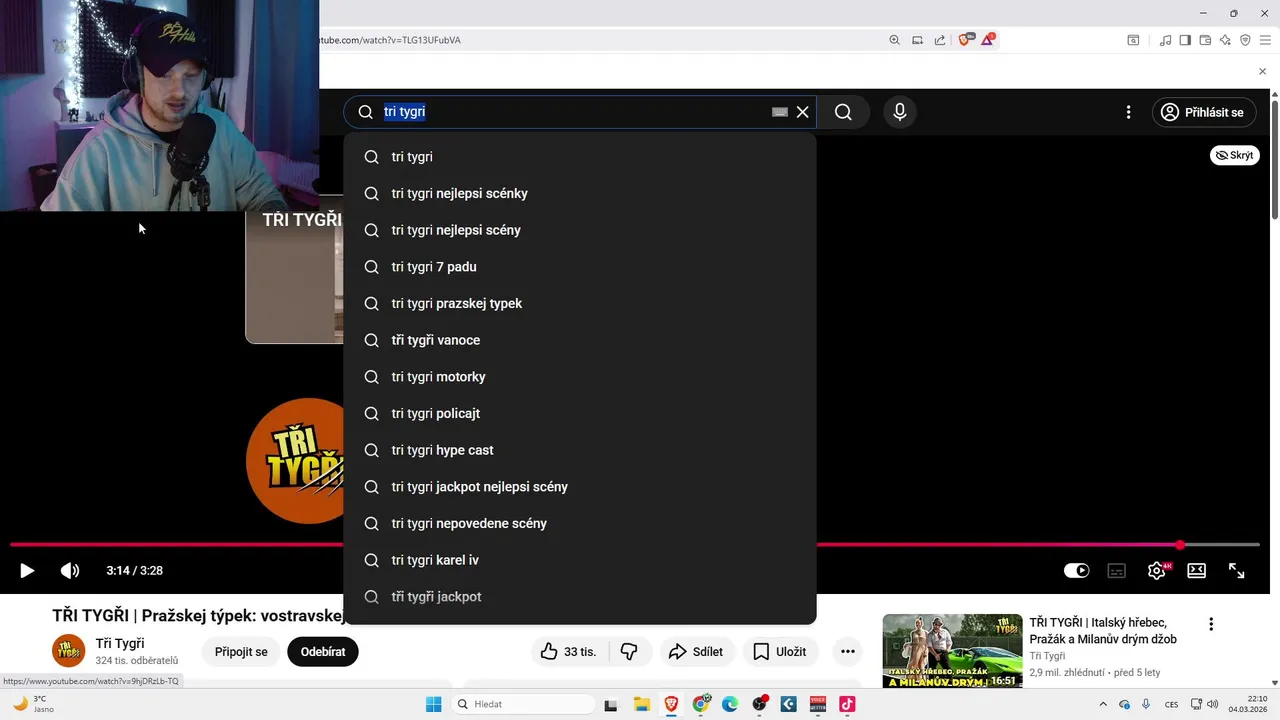Close the browser infobar with X

(x=1262, y=72)
